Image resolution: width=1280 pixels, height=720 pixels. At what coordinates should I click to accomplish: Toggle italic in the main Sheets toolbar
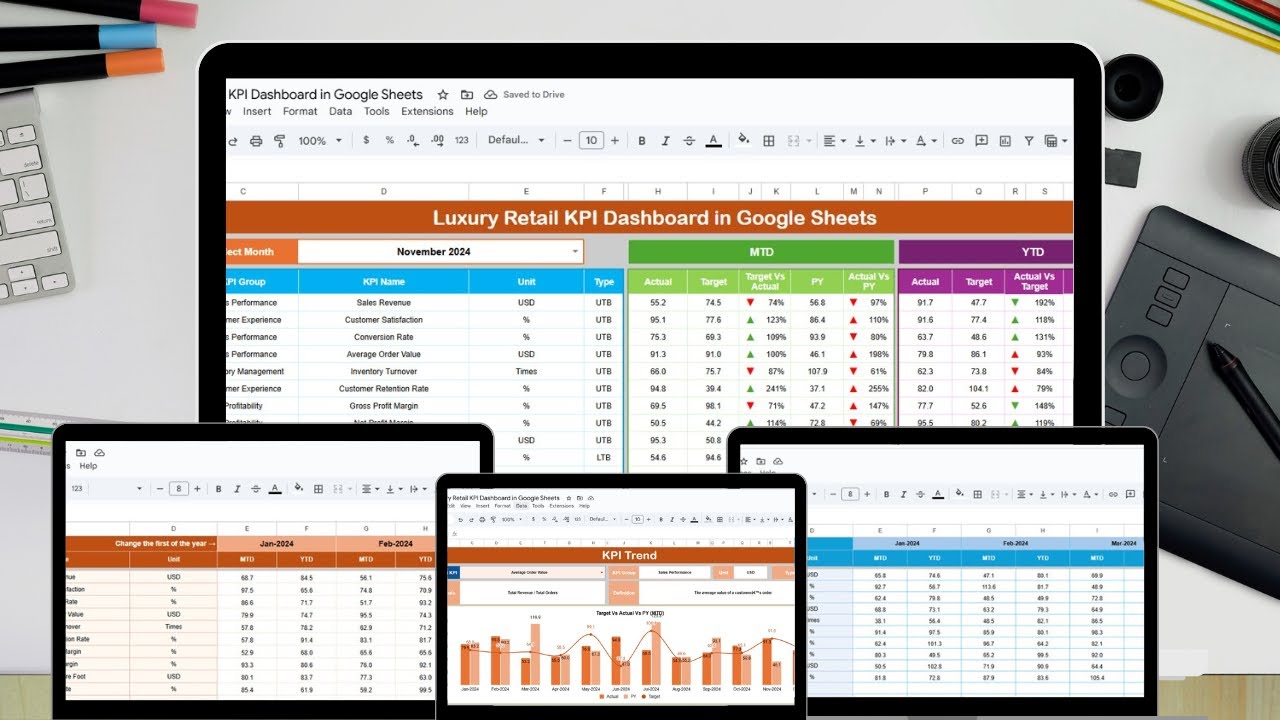coord(665,141)
